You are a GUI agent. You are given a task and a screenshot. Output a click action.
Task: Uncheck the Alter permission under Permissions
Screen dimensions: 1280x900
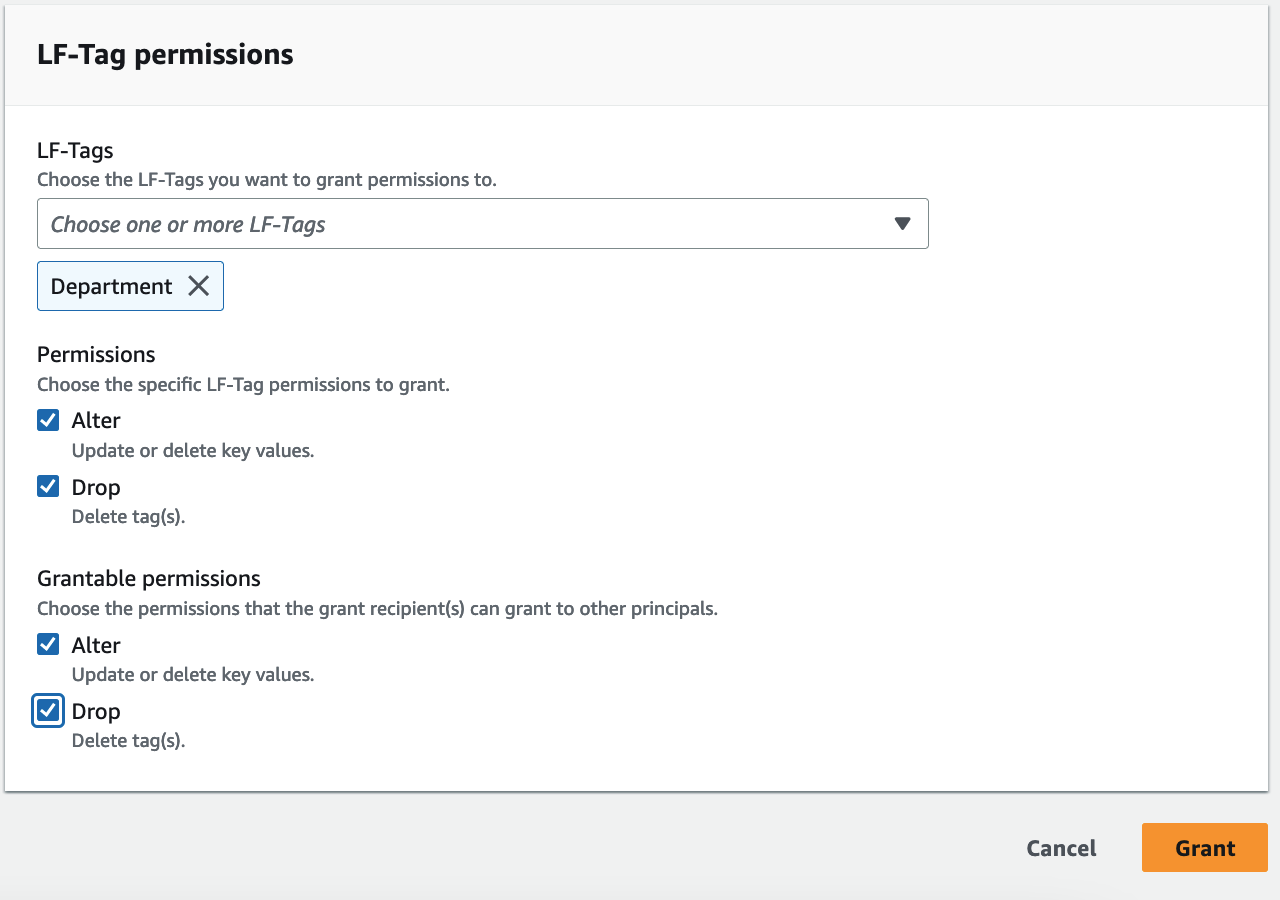pos(48,420)
